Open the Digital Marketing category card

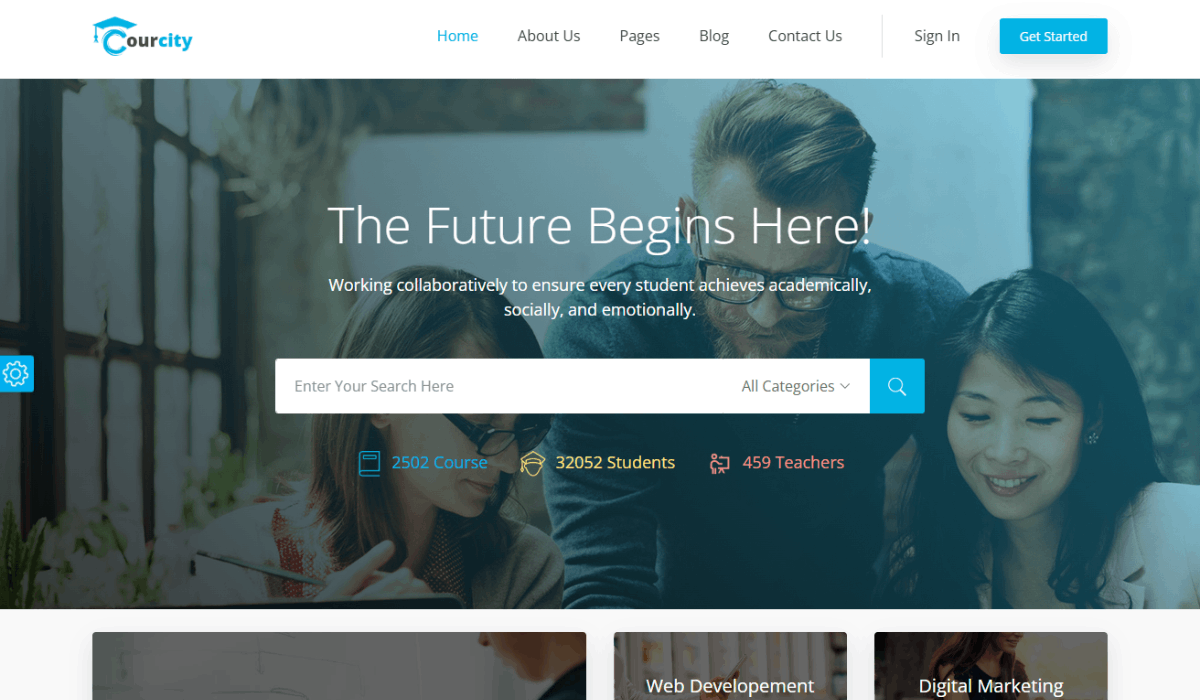pos(991,666)
